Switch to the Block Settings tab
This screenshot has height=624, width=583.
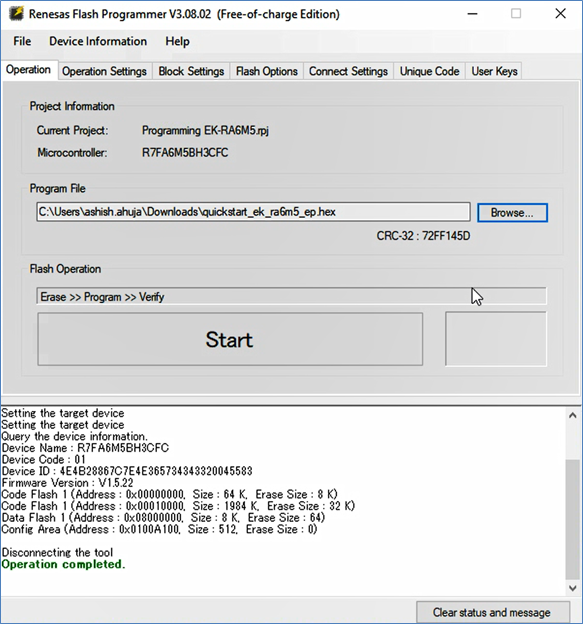tap(191, 71)
